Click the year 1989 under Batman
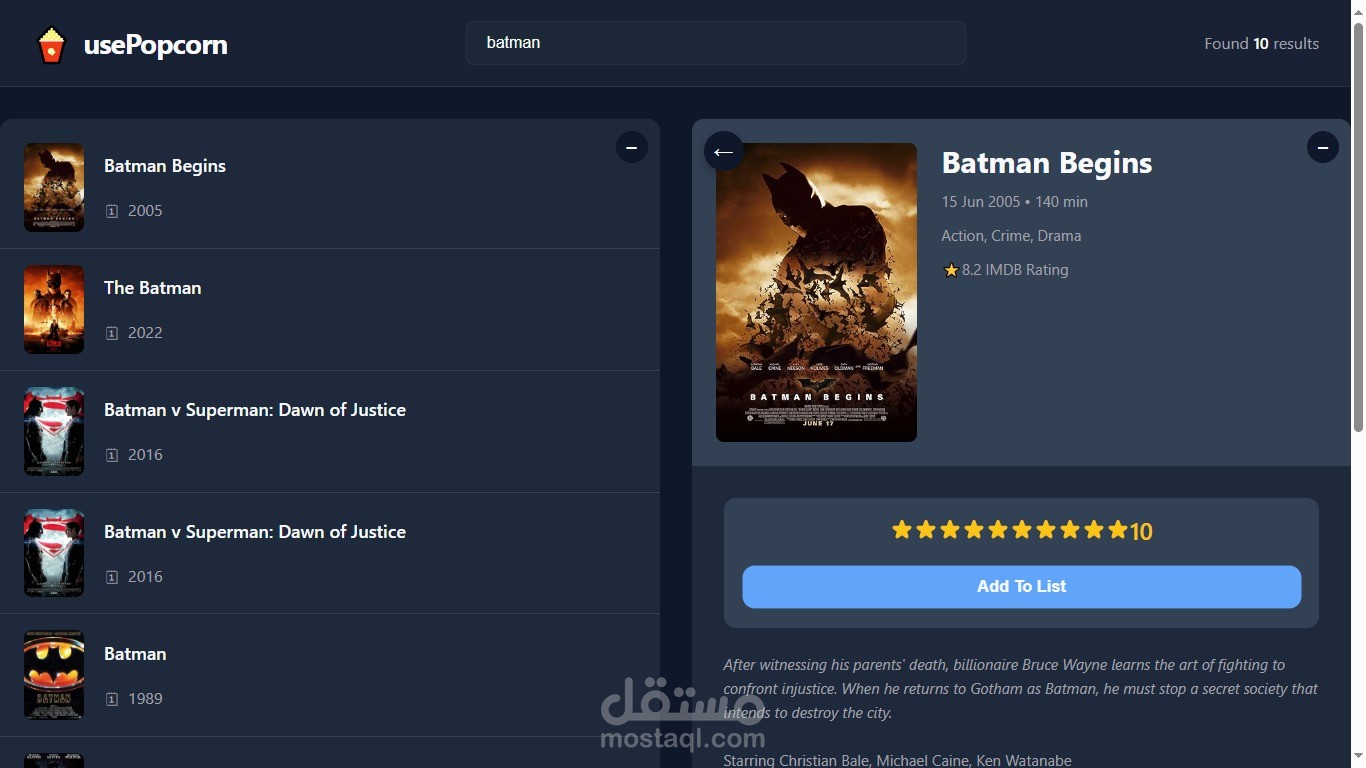Viewport: 1366px width, 768px height. coord(145,699)
